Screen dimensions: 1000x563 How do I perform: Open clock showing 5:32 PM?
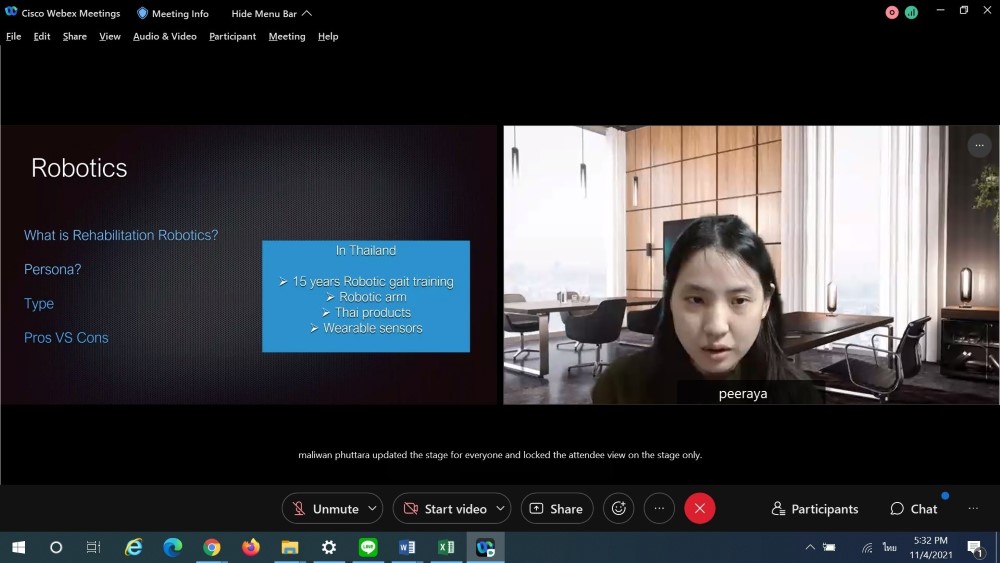click(930, 548)
